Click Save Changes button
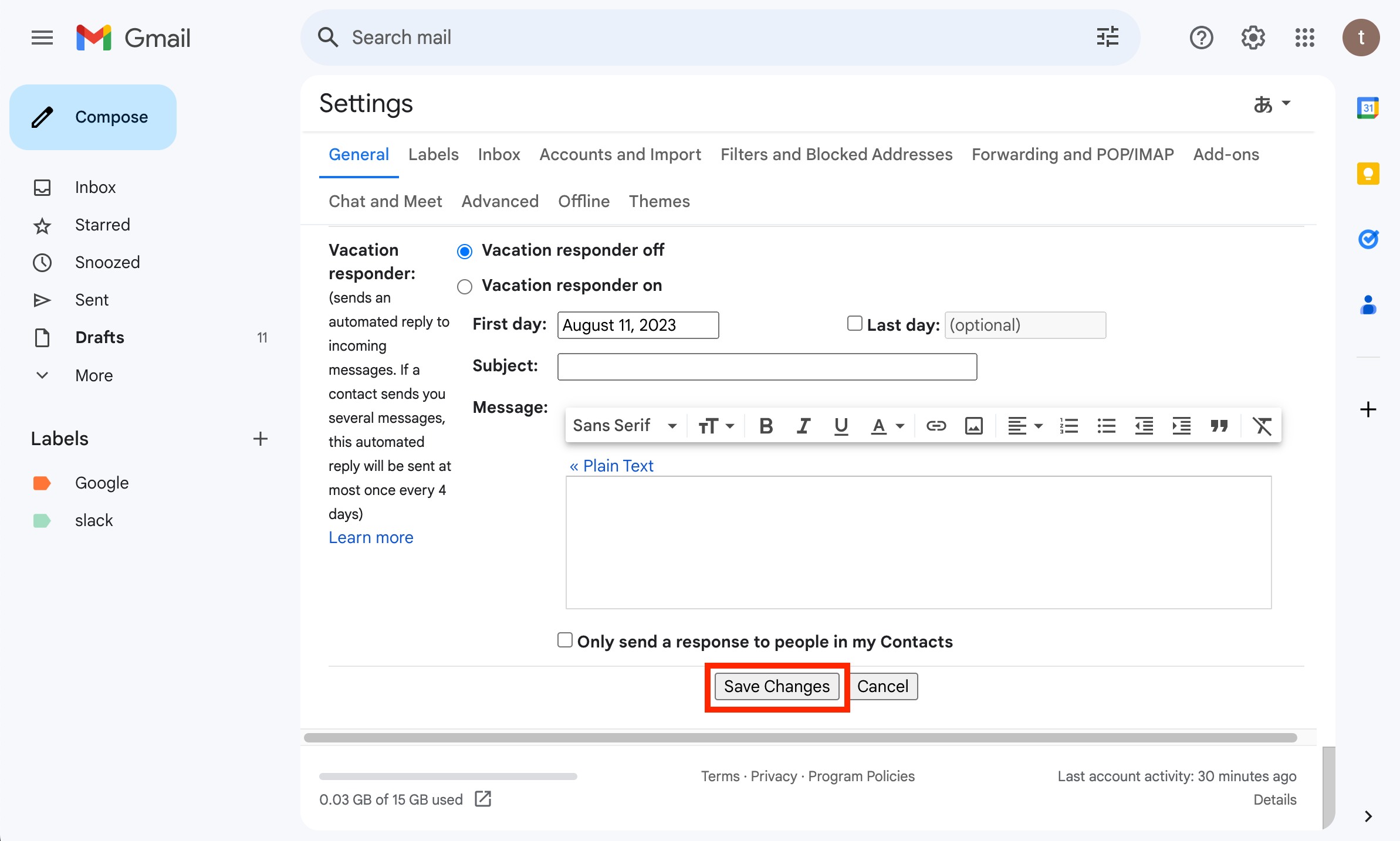1400x841 pixels. [x=777, y=687]
